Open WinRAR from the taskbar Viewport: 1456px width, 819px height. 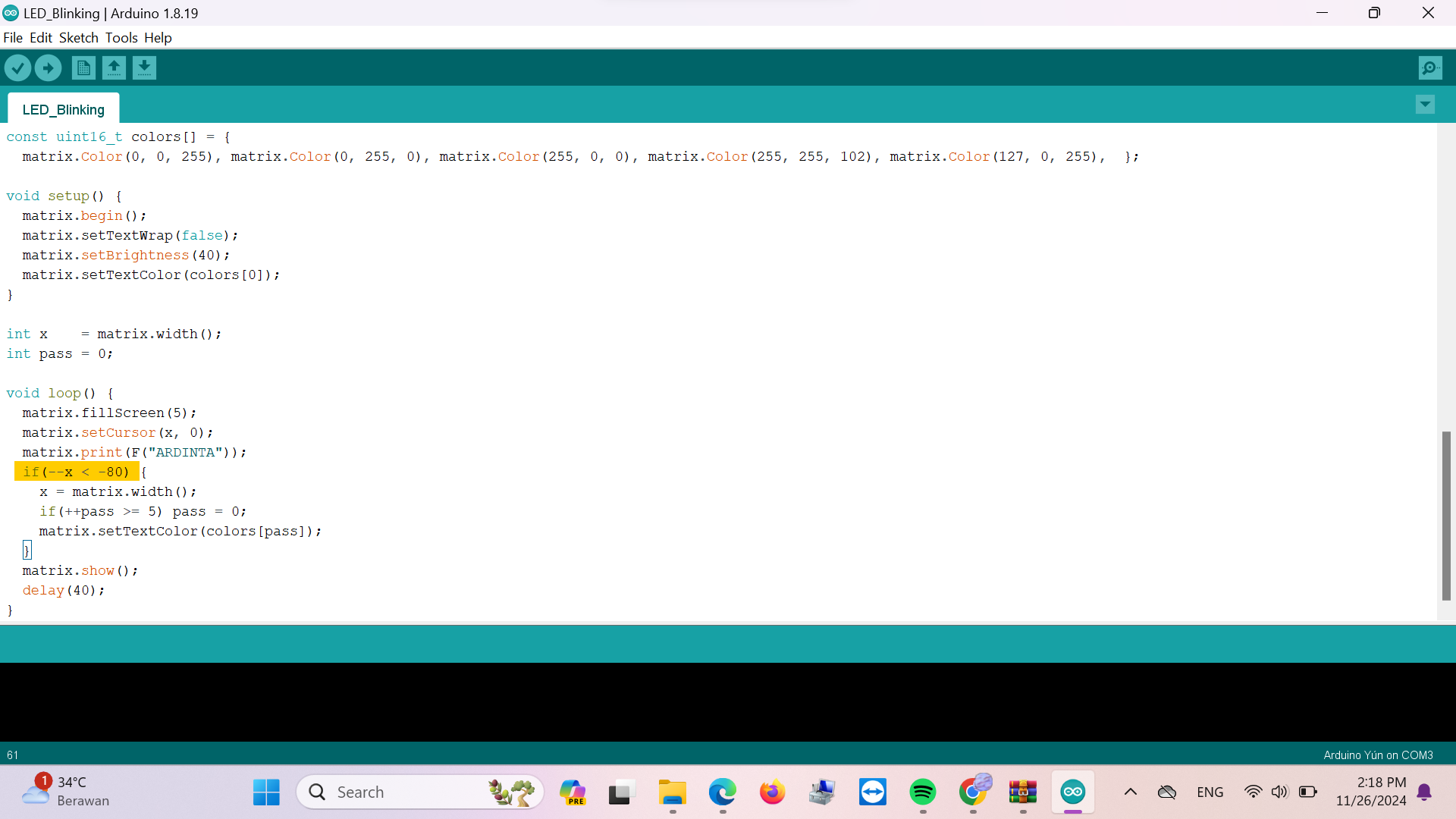point(1023,792)
